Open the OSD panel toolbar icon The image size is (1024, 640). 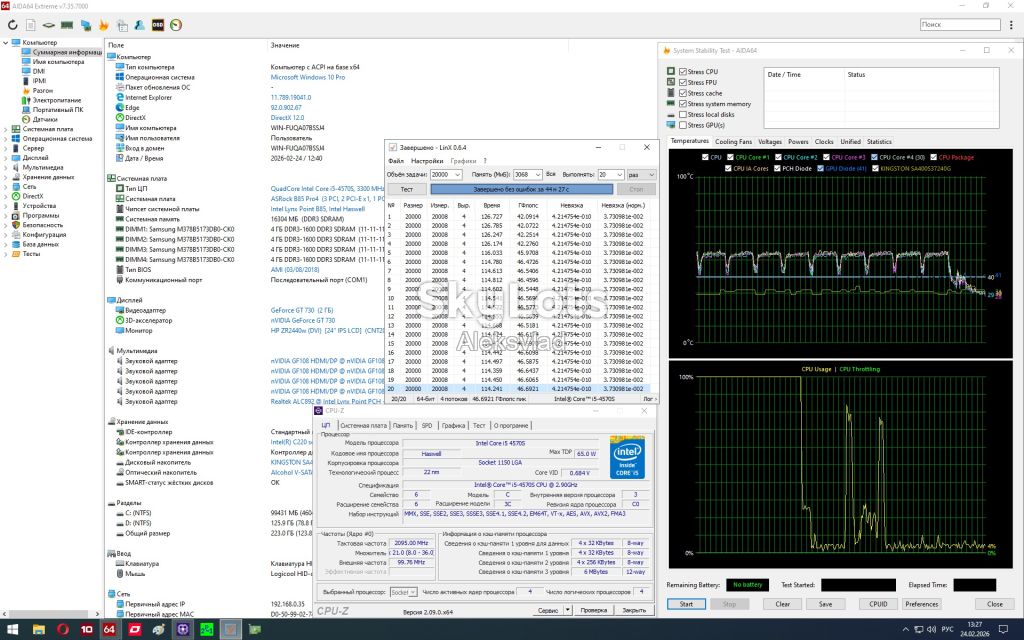click(x=157, y=25)
